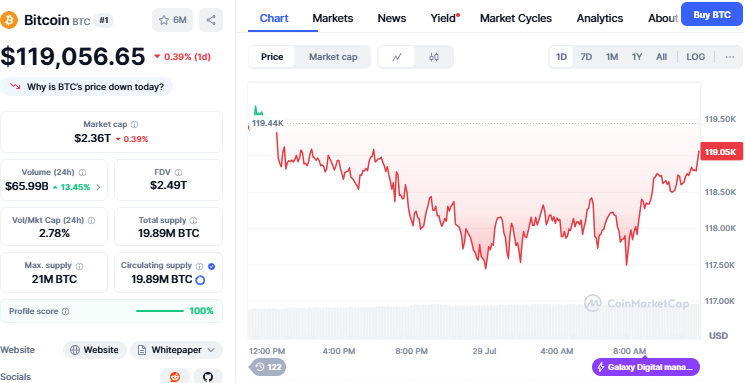Open the Market Cycles tab

click(516, 19)
